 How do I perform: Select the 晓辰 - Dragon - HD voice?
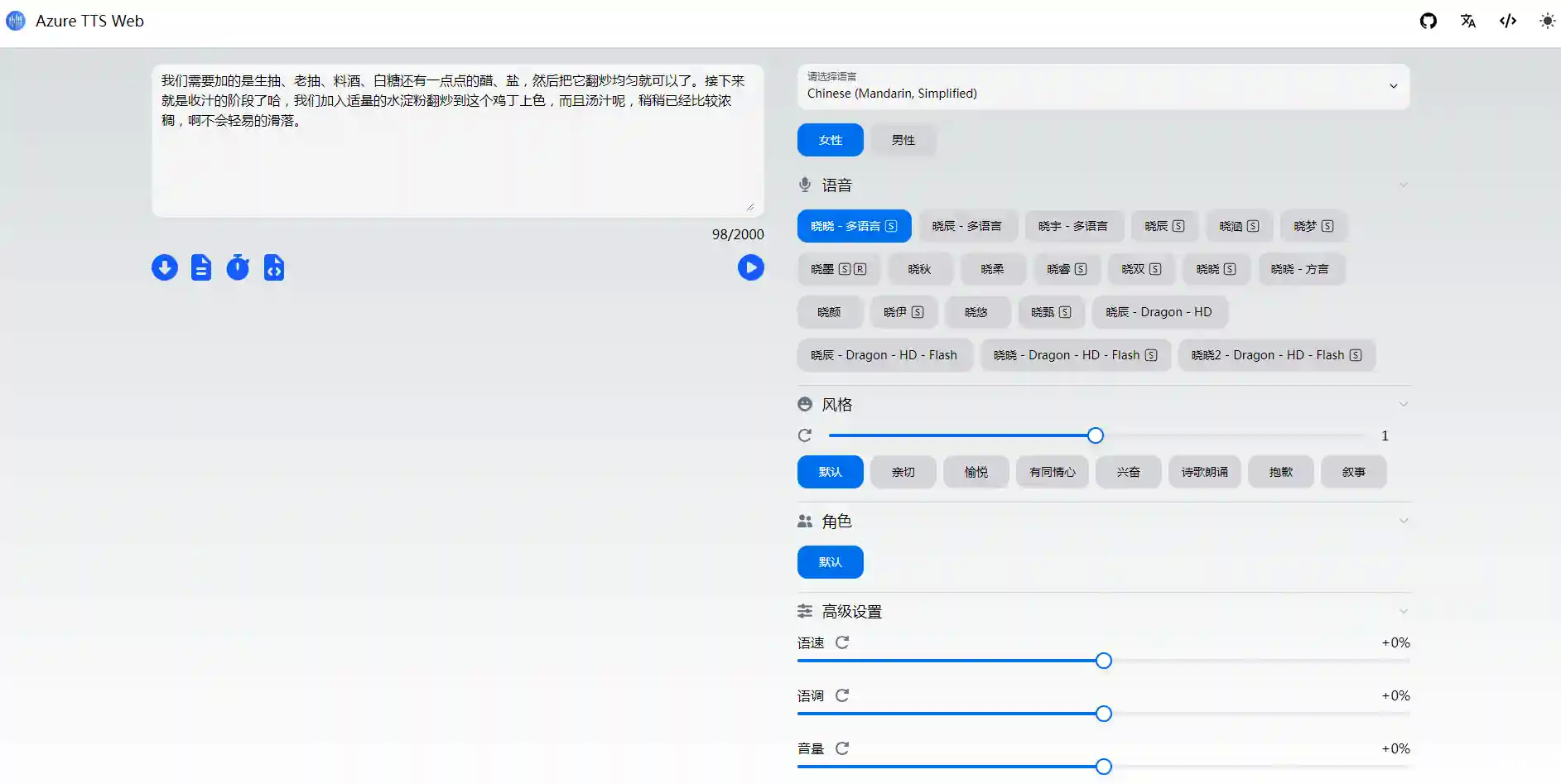point(1159,312)
